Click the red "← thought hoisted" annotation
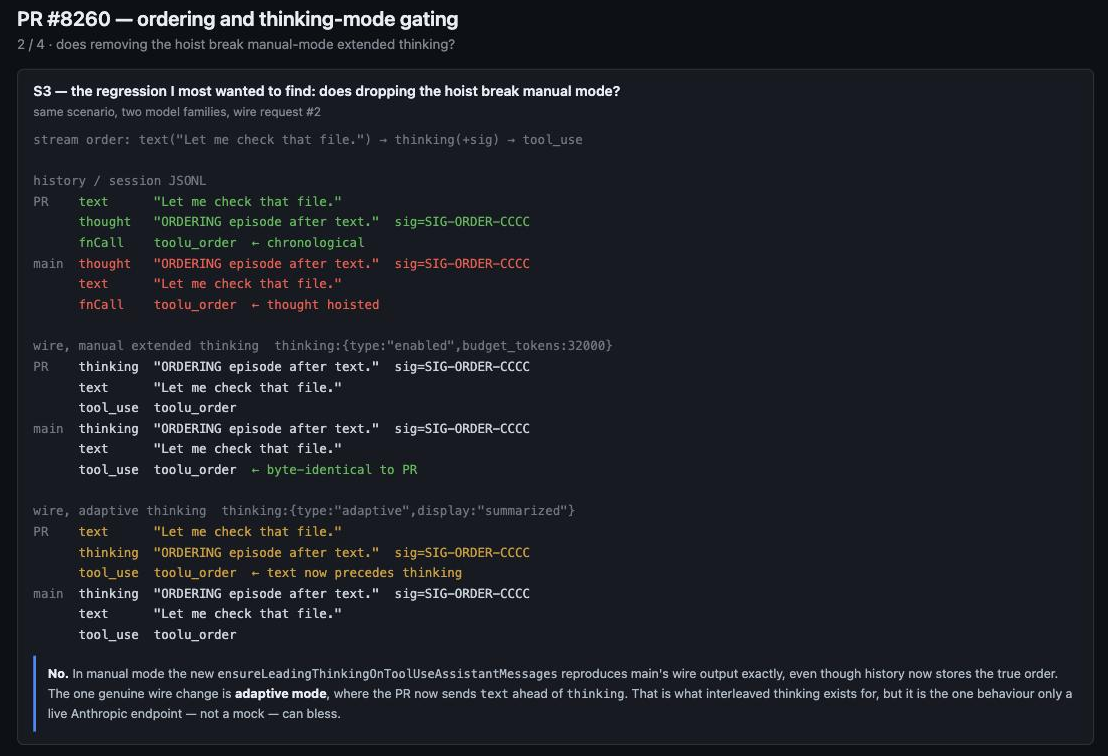Image resolution: width=1108 pixels, height=756 pixels. point(315,305)
